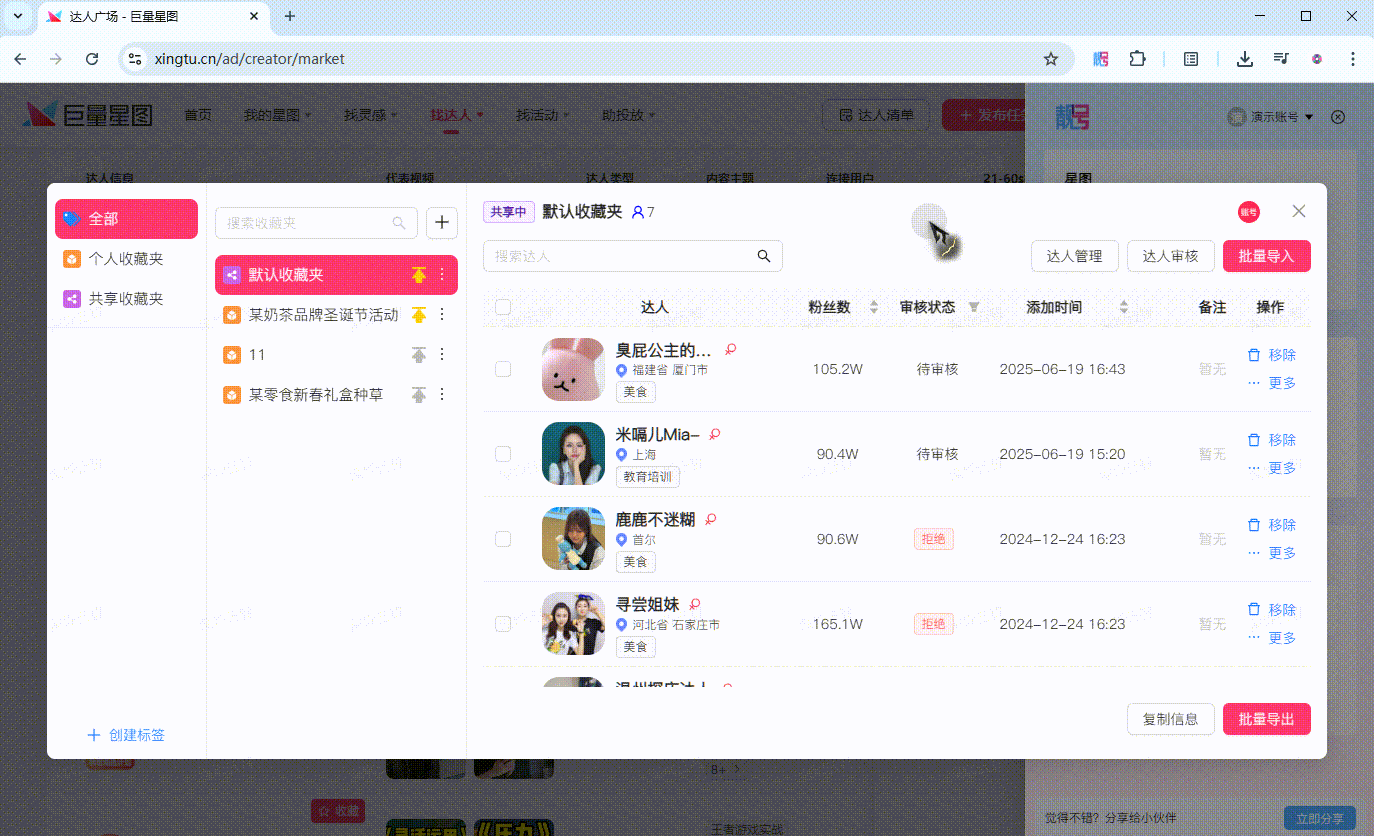
Task: Tick the checkbox for 米嘱儿Mia-
Action: pos(503,454)
